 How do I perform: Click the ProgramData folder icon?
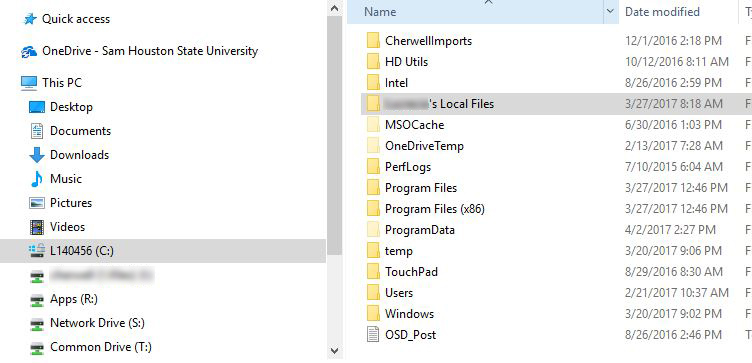pos(374,230)
